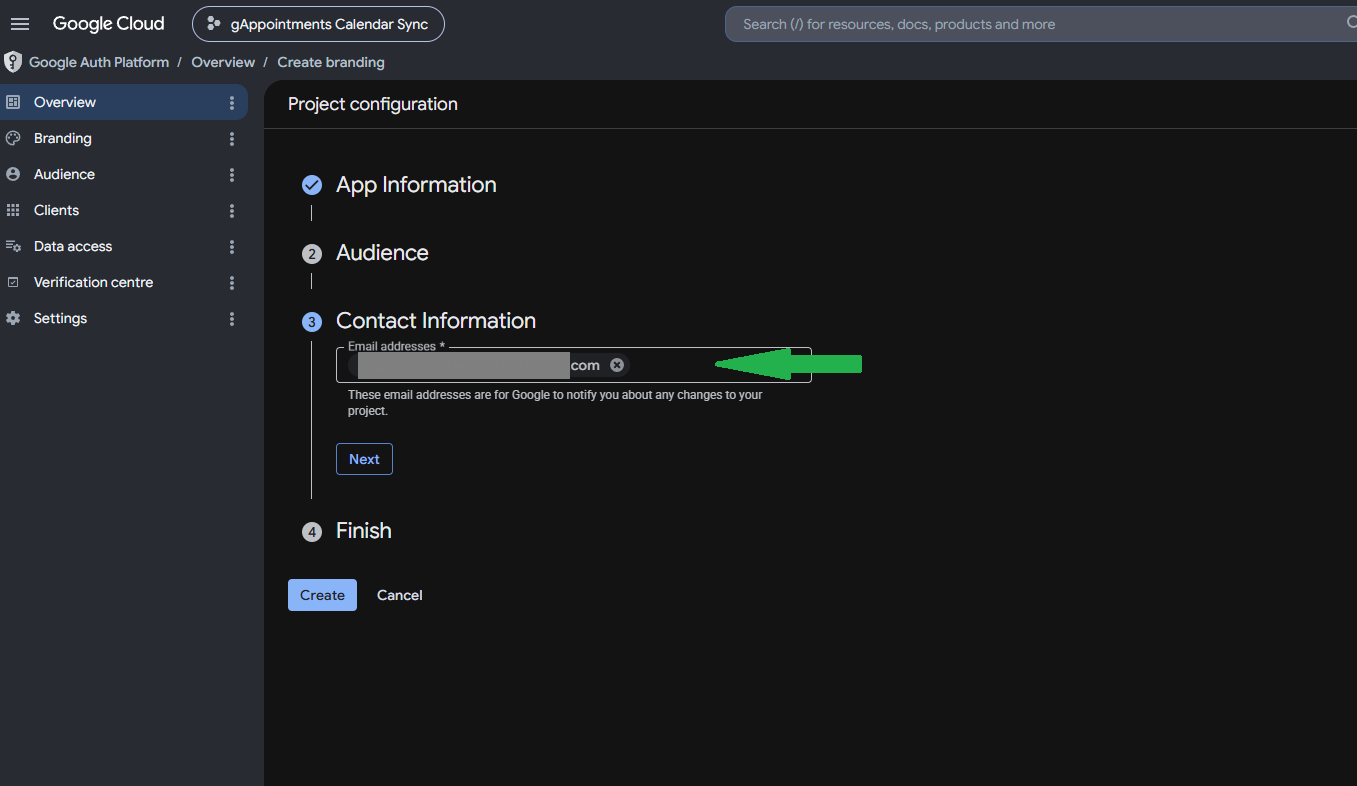Select Data access in the sidebar
Screen dimensions: 1357x786
(x=124, y=246)
